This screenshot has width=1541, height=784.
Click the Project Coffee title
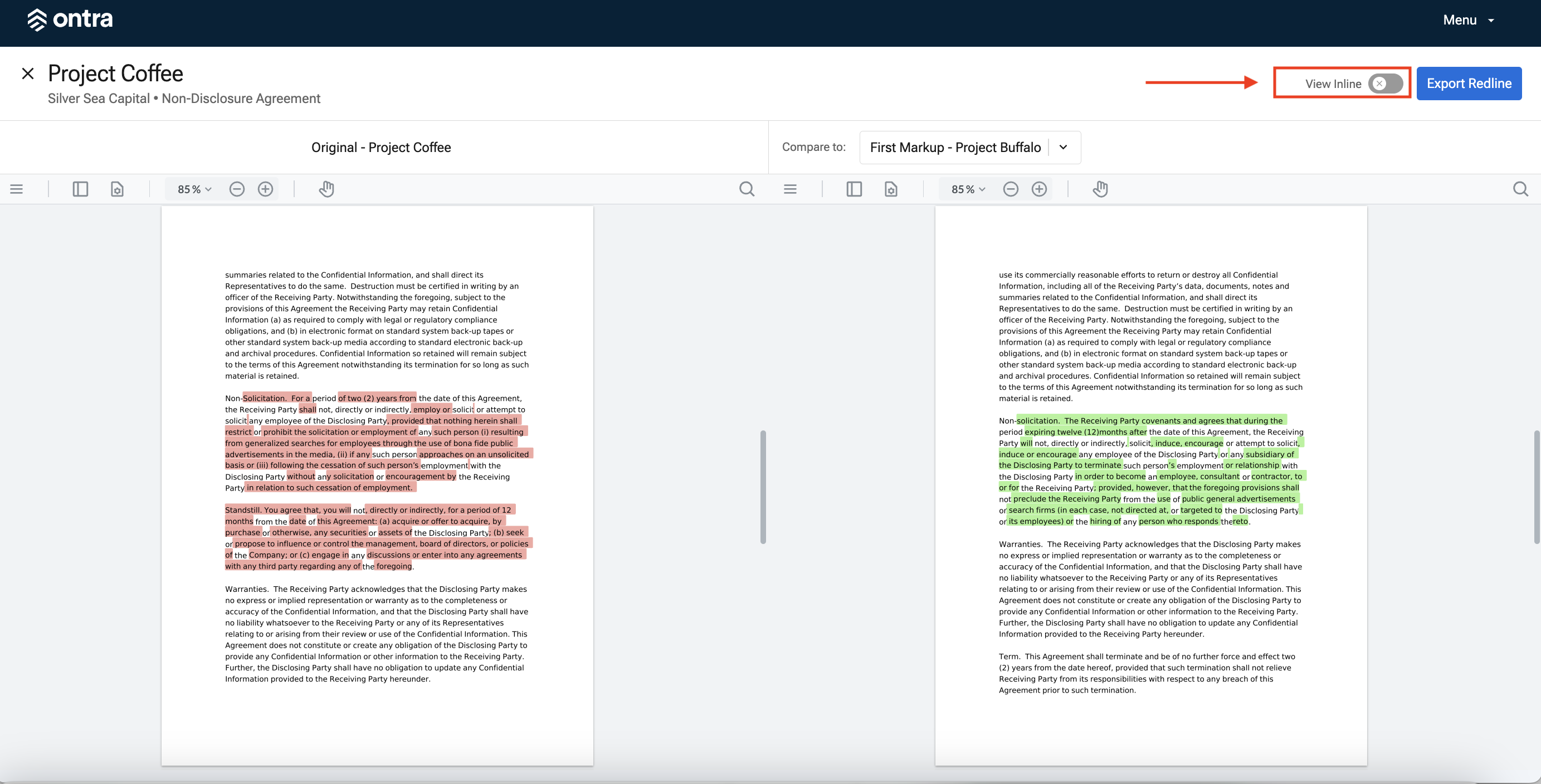tap(115, 73)
